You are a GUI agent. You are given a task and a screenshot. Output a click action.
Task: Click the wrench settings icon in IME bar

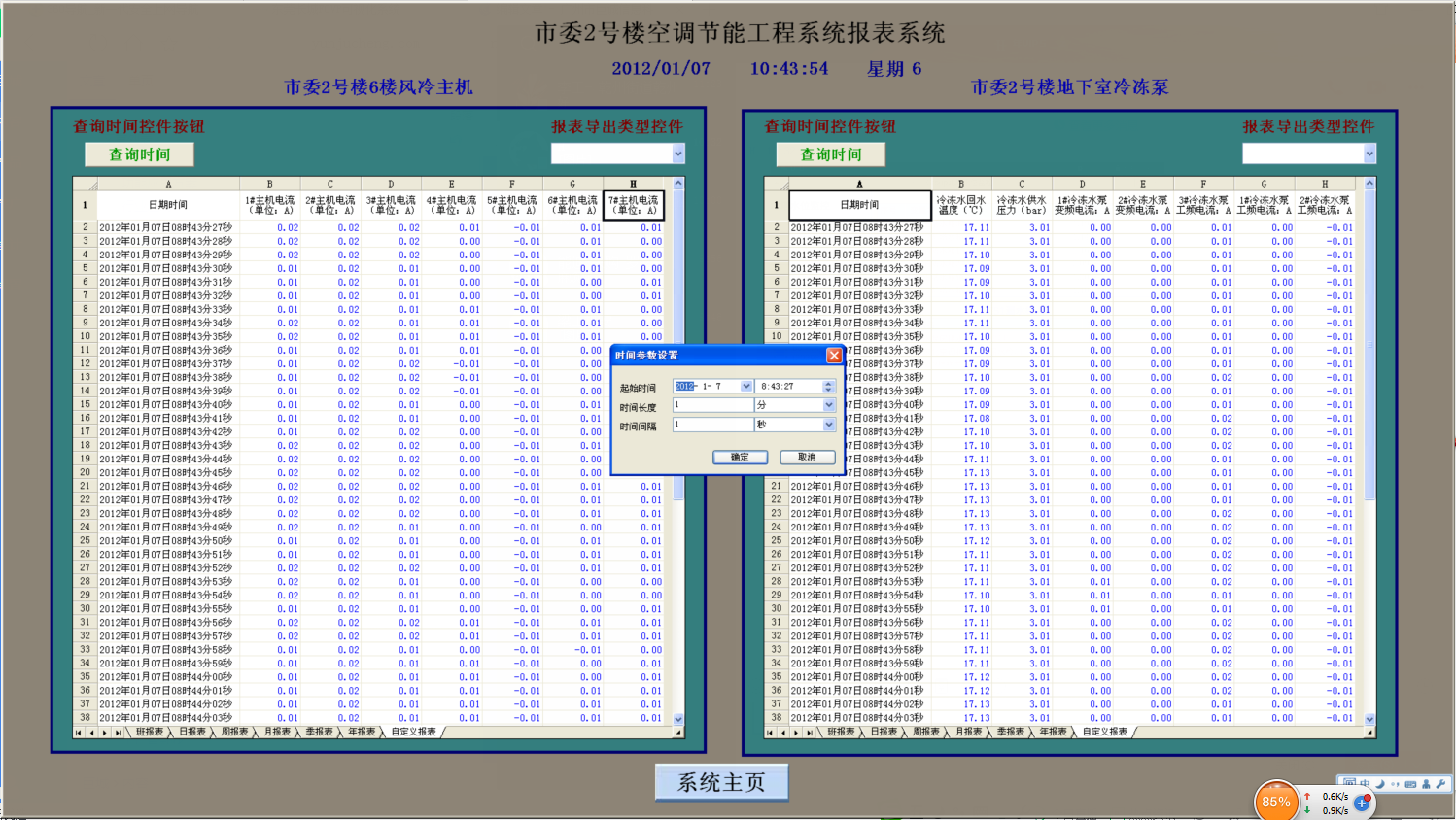tap(1440, 784)
